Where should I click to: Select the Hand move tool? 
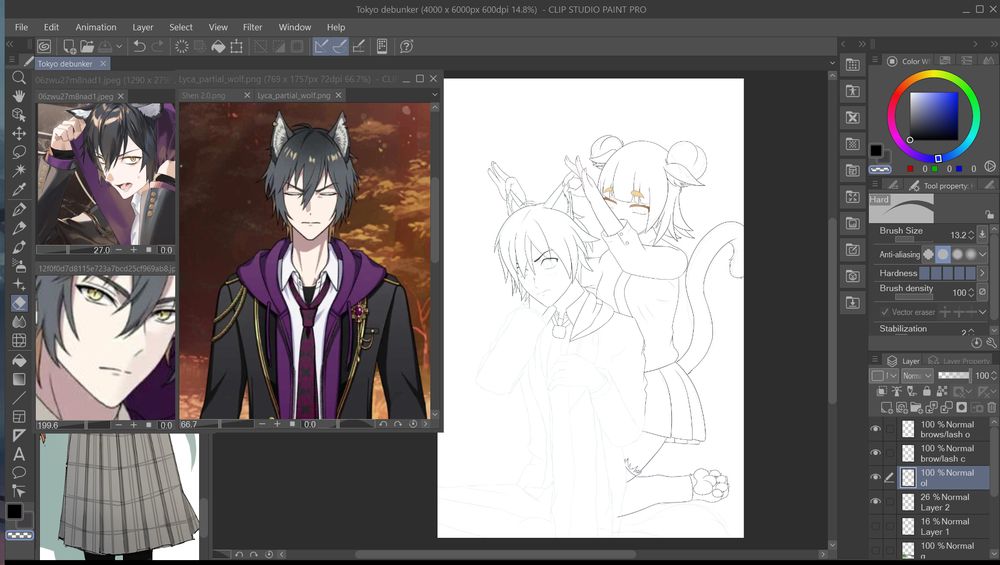tap(19, 96)
